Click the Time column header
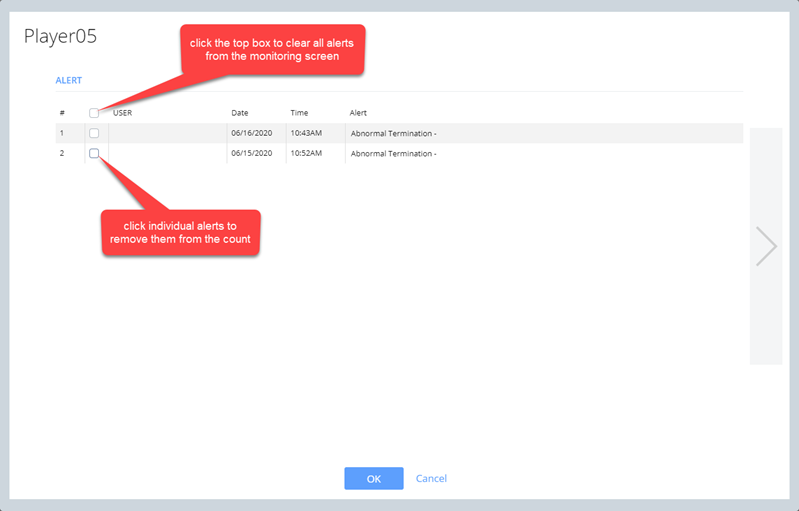Image resolution: width=799 pixels, height=511 pixels. [300, 113]
